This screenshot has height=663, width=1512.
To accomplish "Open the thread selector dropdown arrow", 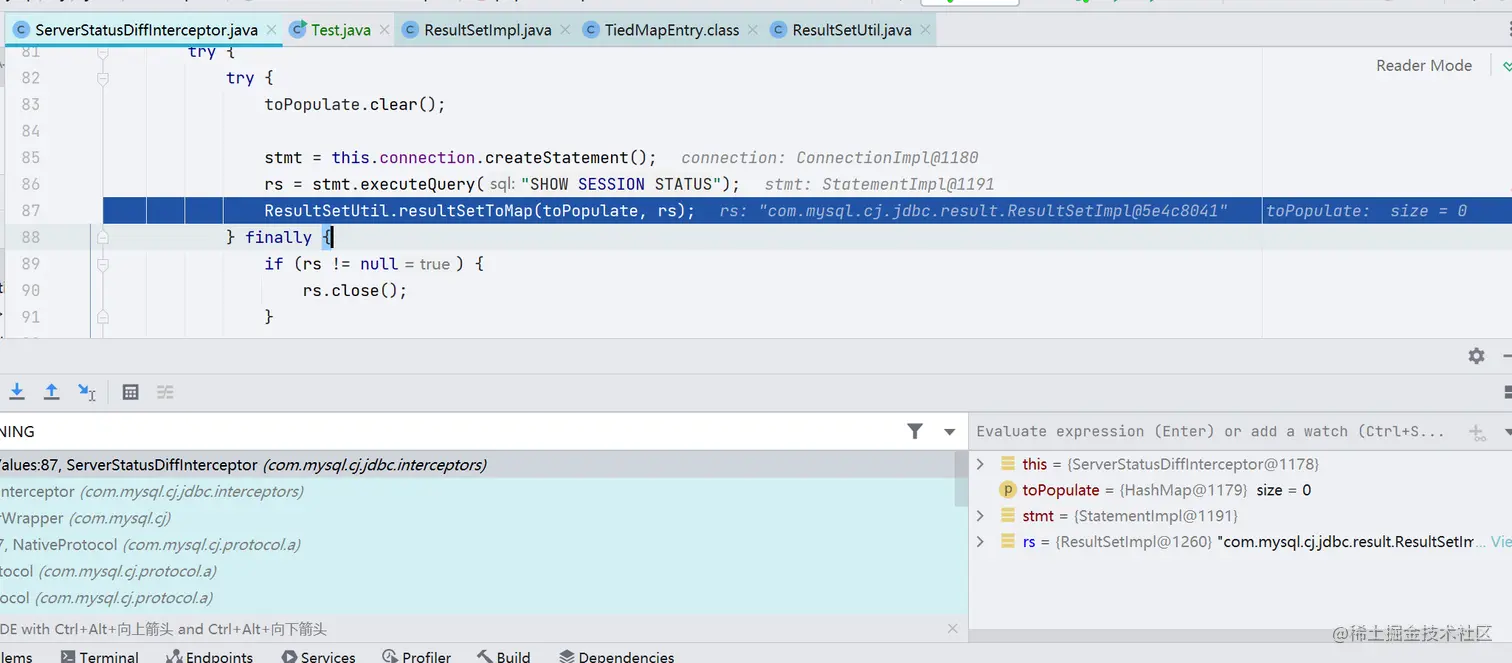I will pos(949,432).
